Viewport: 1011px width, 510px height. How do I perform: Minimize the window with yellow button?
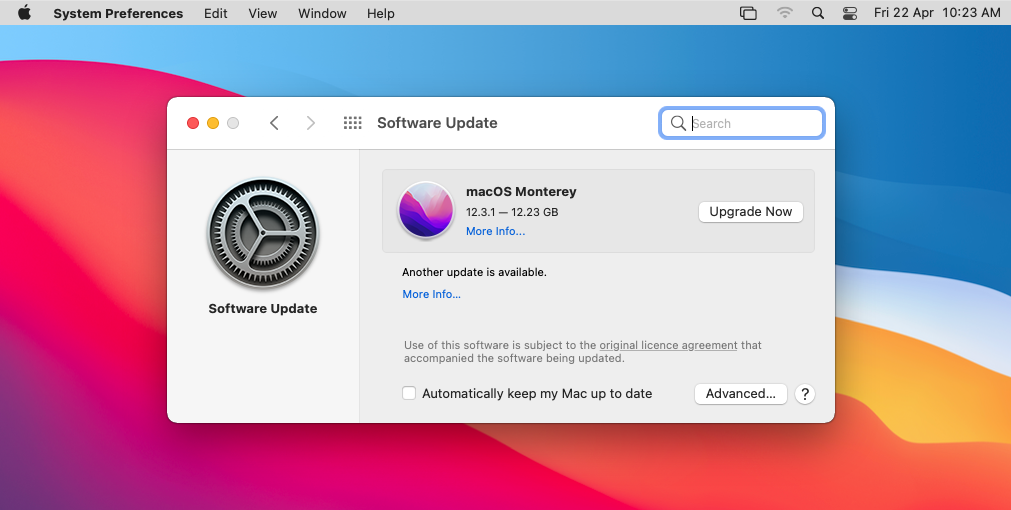click(213, 123)
